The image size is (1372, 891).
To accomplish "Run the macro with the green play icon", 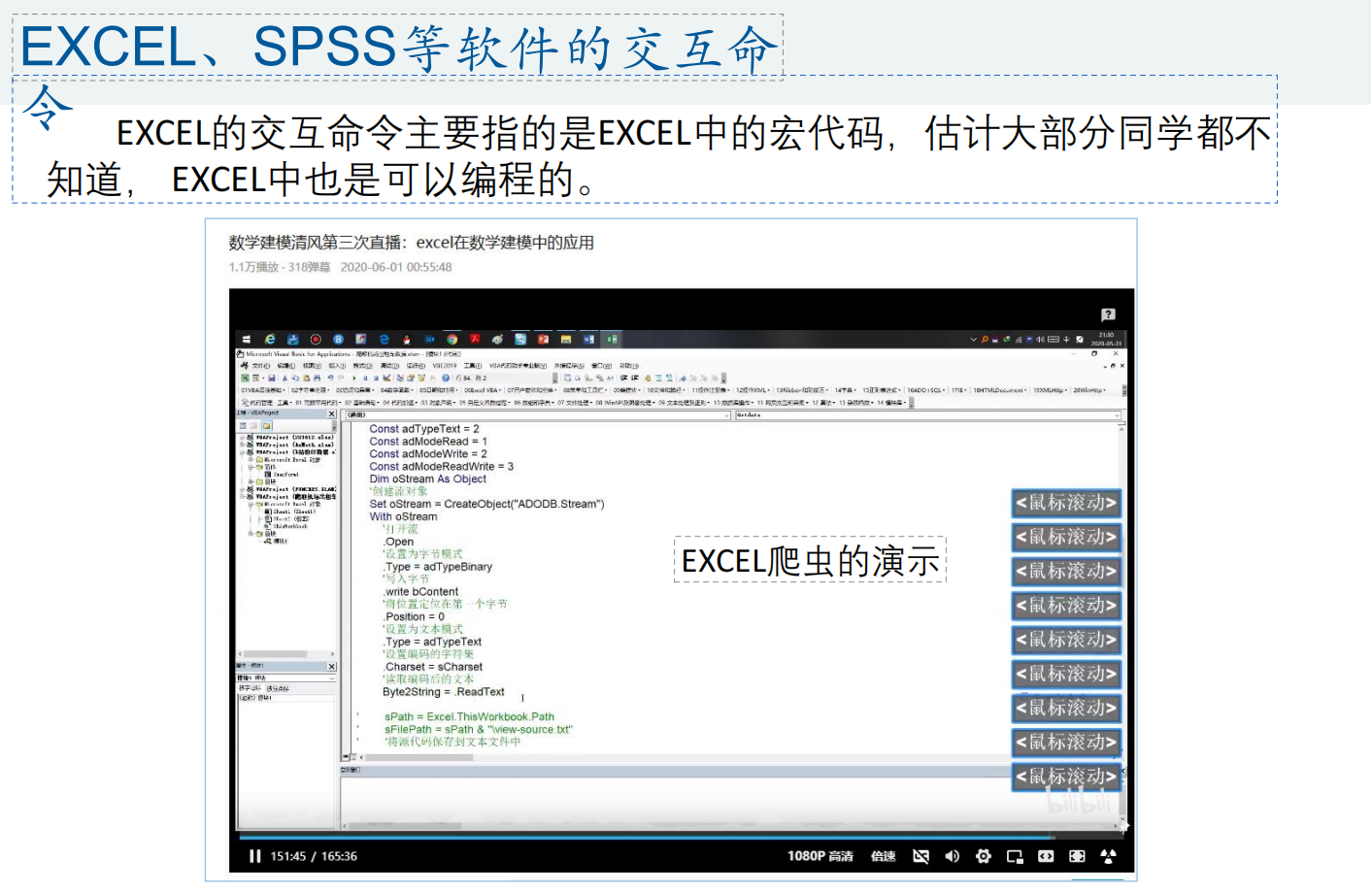I will [354, 379].
